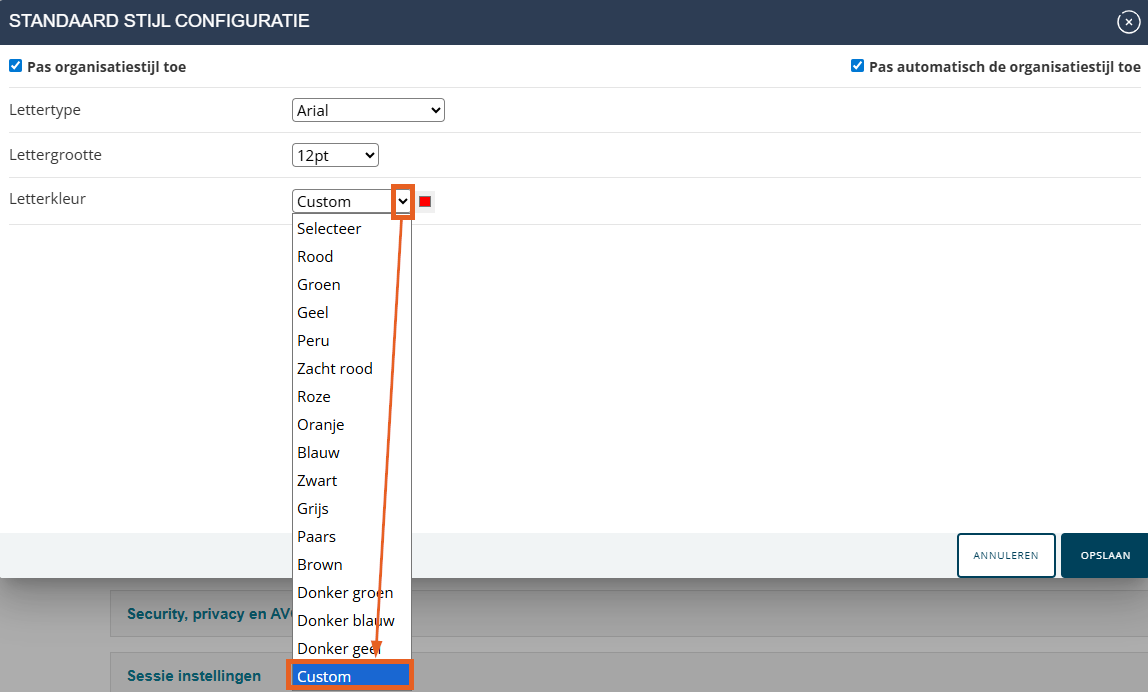This screenshot has width=1148, height=692.
Task: Open the Lettertype Arial dropdown
Action: click(x=368, y=110)
